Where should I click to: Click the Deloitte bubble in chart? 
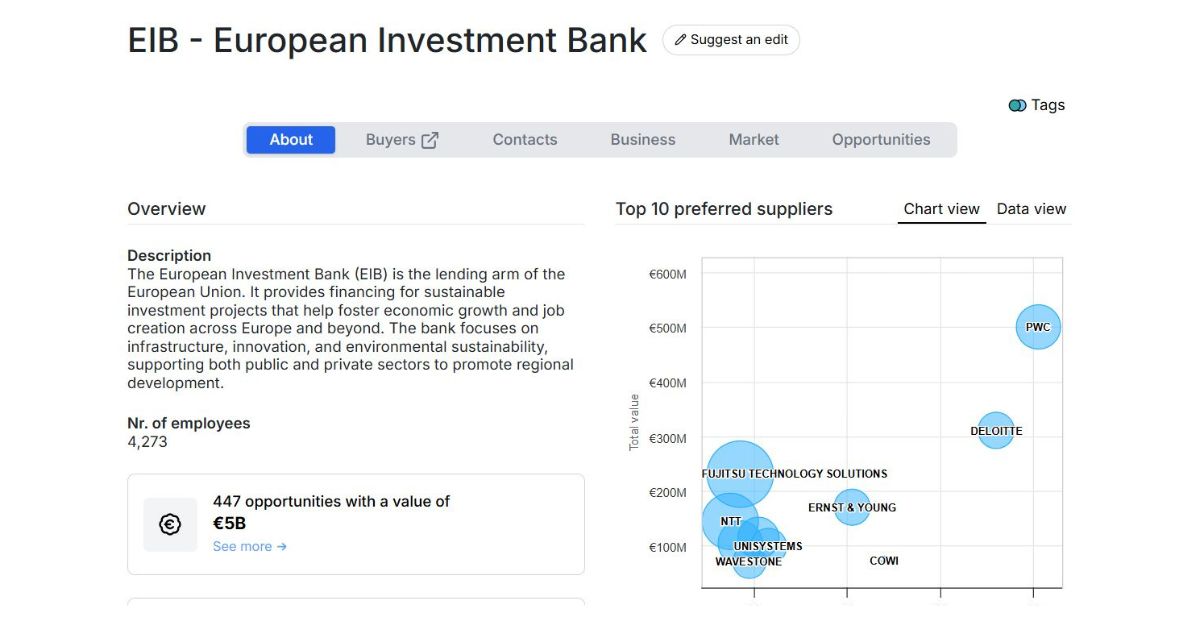995,431
